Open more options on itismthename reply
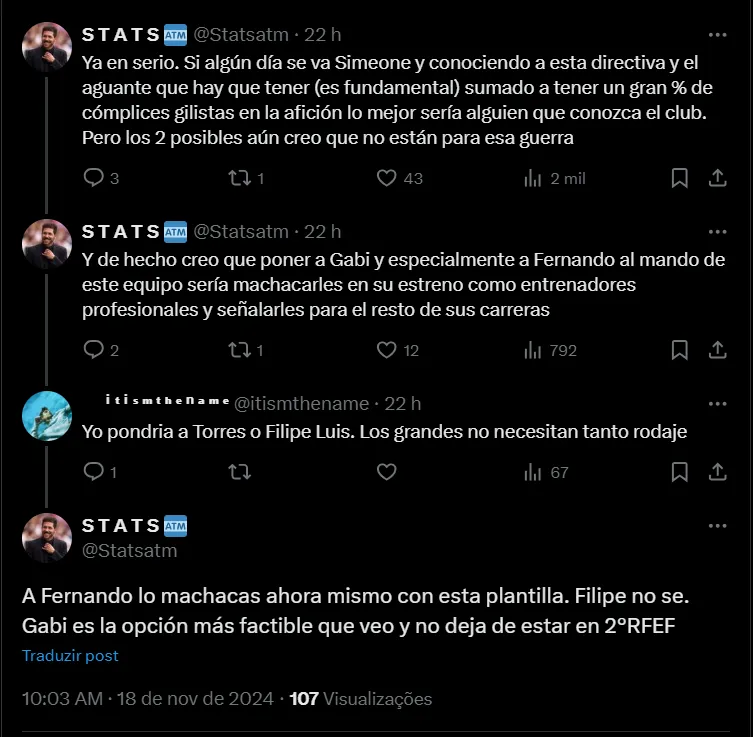Viewport: 753px width, 737px height. pos(717,403)
